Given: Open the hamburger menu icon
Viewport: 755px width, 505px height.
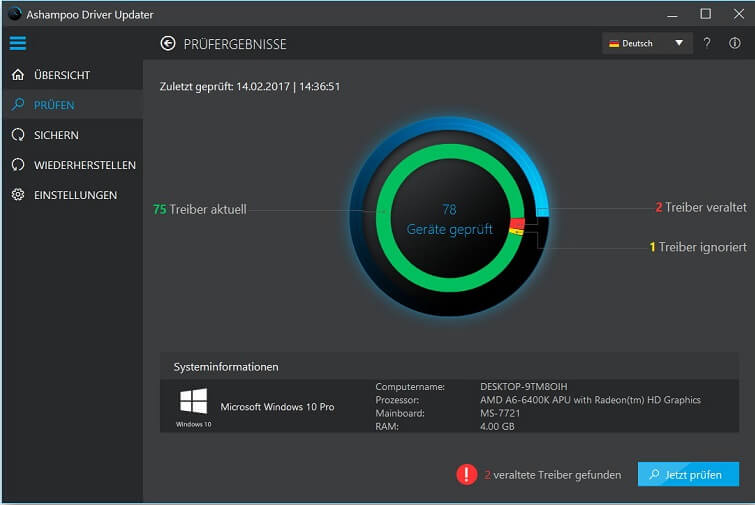Looking at the screenshot, I should click(x=18, y=43).
